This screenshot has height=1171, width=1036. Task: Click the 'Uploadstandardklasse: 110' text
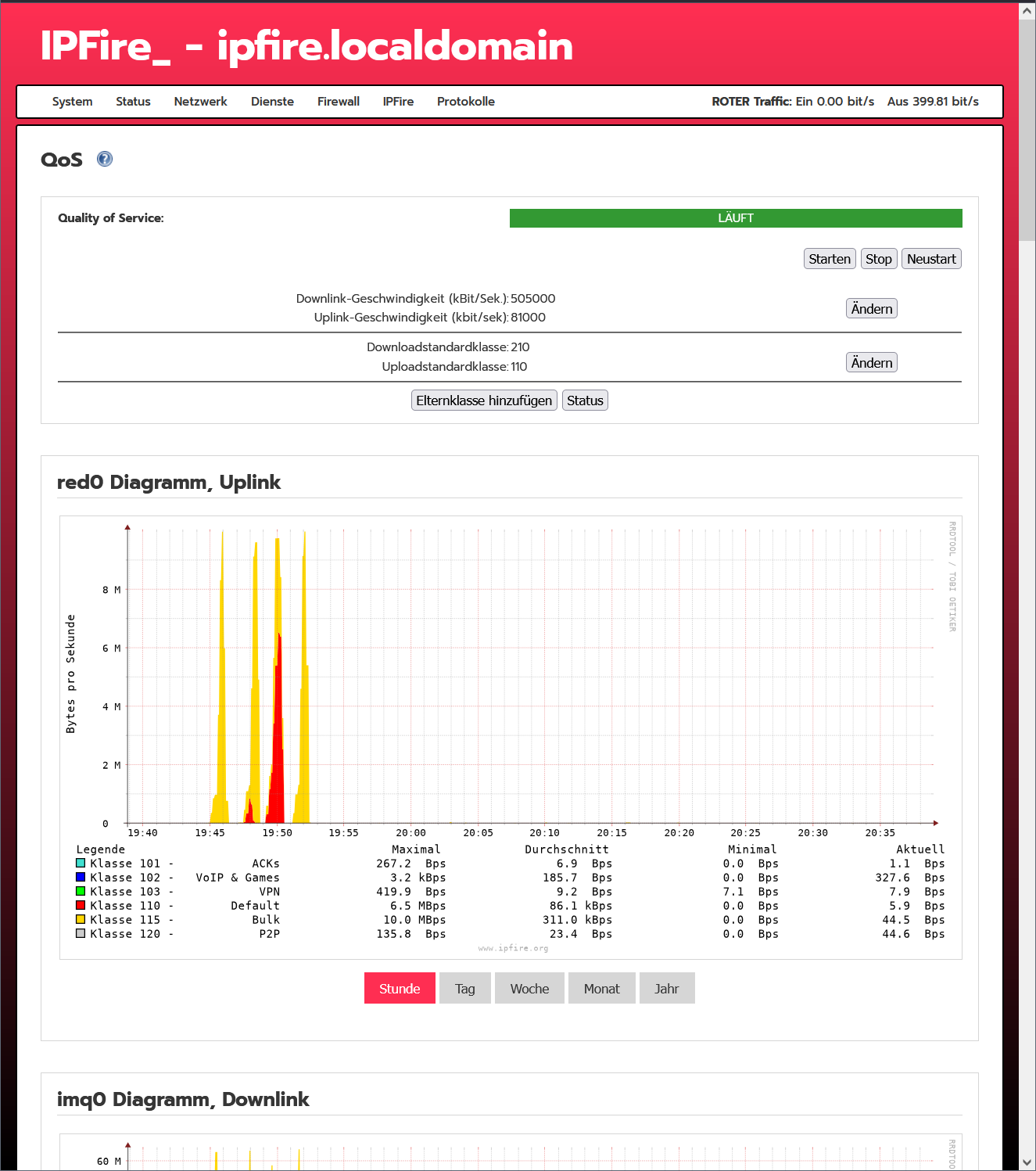tap(454, 367)
